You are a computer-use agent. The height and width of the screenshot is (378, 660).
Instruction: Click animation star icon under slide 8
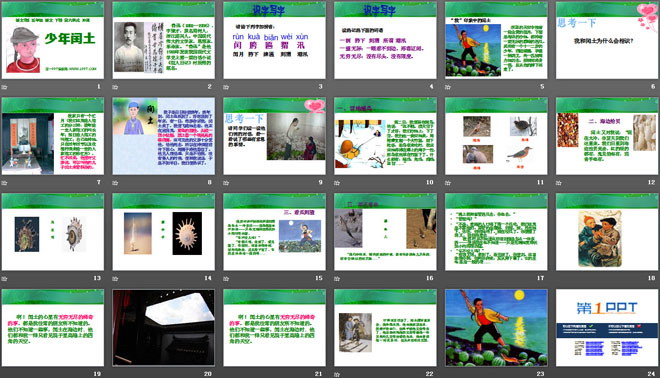[x=115, y=183]
